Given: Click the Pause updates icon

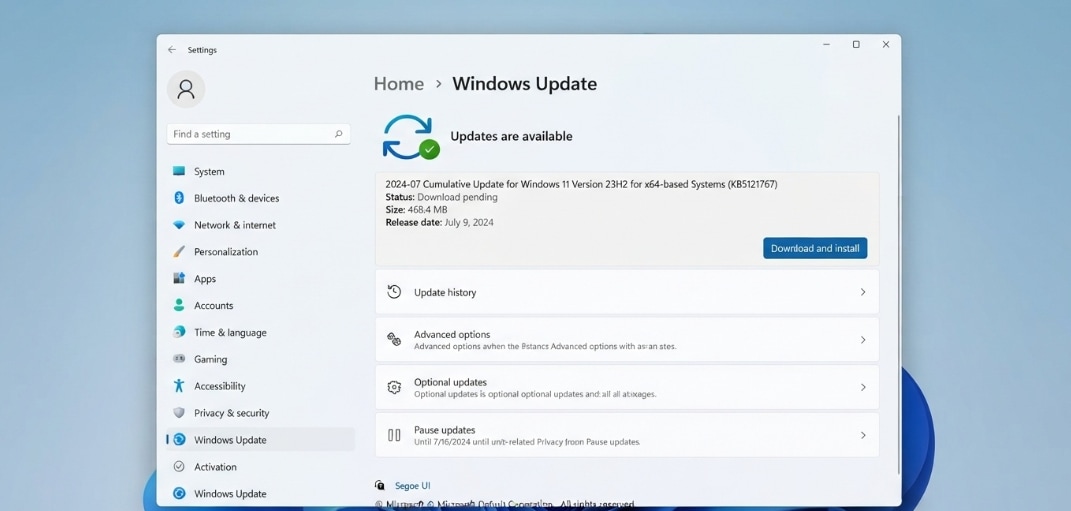Looking at the screenshot, I should point(394,434).
